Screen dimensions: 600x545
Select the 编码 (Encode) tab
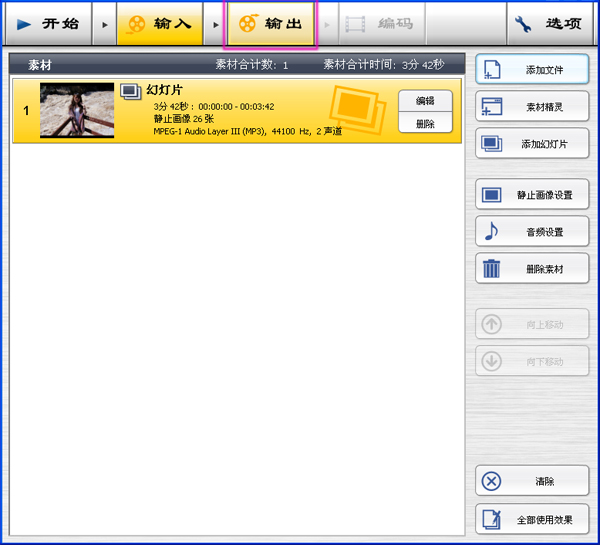click(382, 24)
